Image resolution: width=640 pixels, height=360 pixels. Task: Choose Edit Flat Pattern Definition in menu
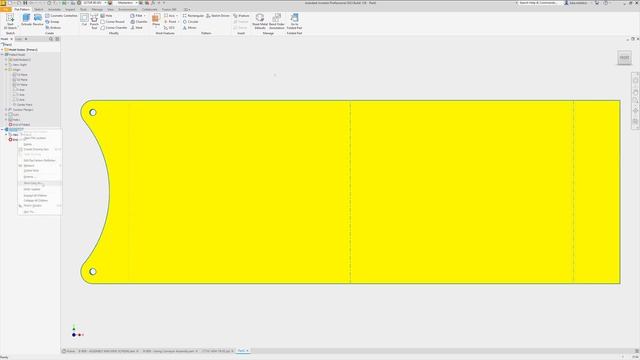[39, 160]
